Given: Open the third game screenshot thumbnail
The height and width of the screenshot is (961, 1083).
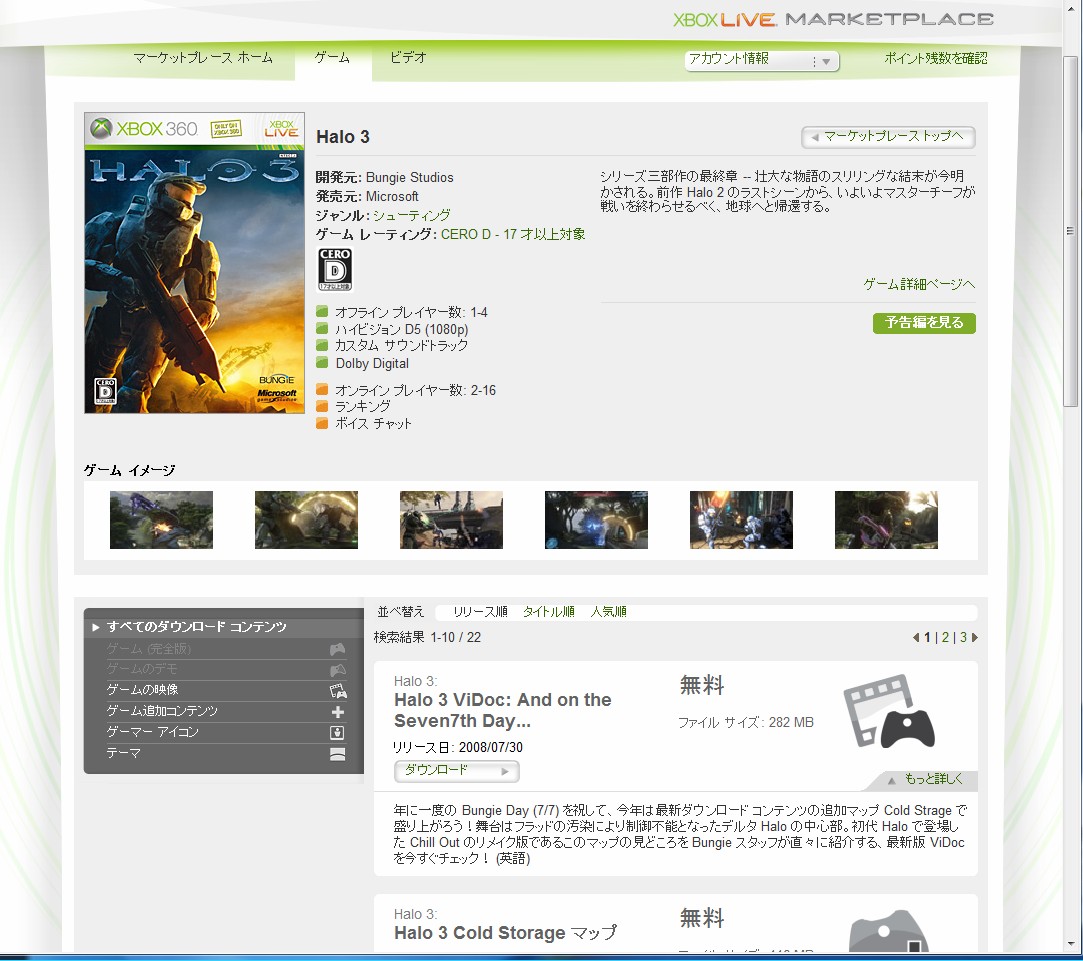Looking at the screenshot, I should (452, 520).
